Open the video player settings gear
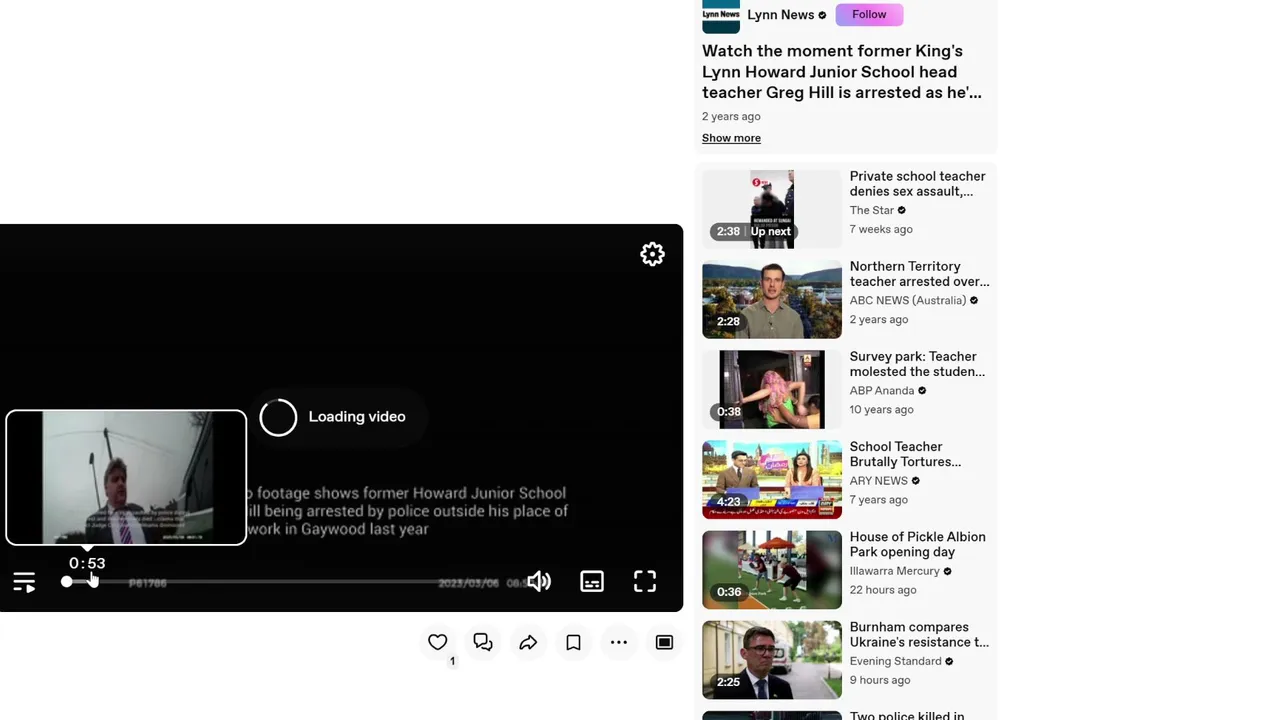1280x720 pixels. click(652, 255)
